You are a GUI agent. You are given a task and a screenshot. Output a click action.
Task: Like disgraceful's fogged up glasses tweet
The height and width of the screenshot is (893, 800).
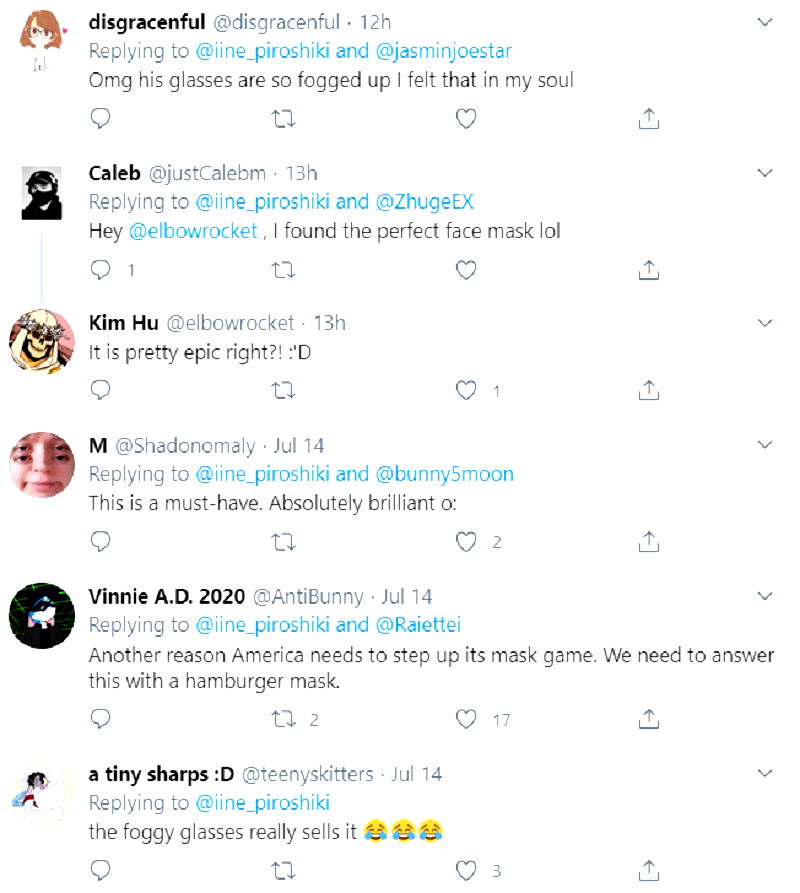(465, 119)
